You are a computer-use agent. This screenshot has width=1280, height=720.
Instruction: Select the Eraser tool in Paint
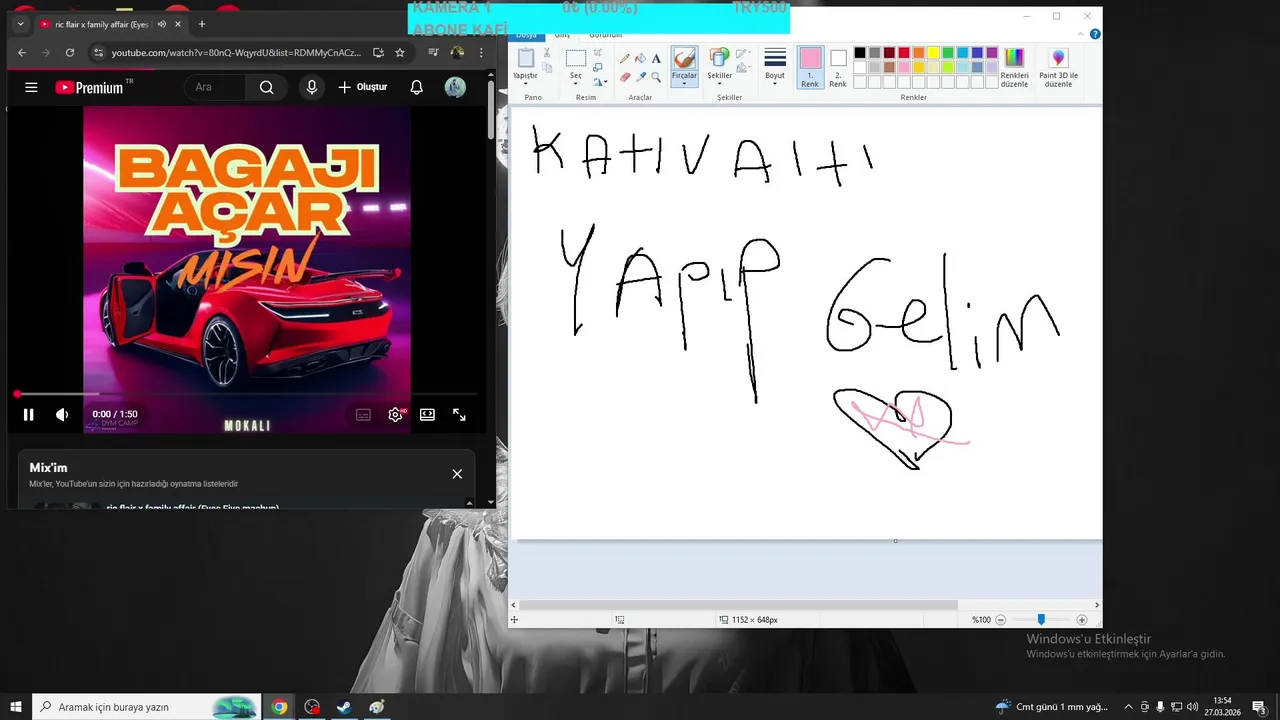(x=625, y=77)
